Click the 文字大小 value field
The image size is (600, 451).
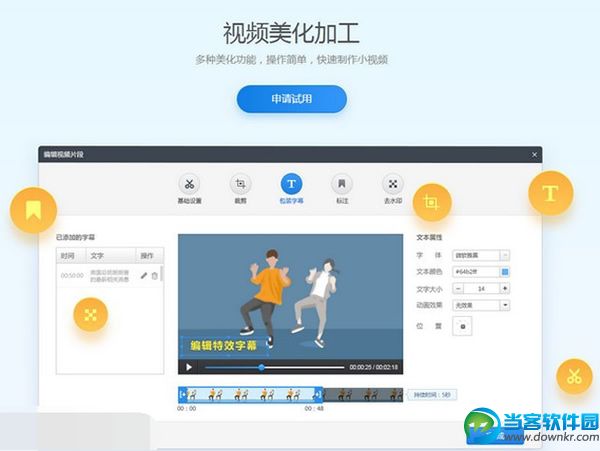[482, 288]
